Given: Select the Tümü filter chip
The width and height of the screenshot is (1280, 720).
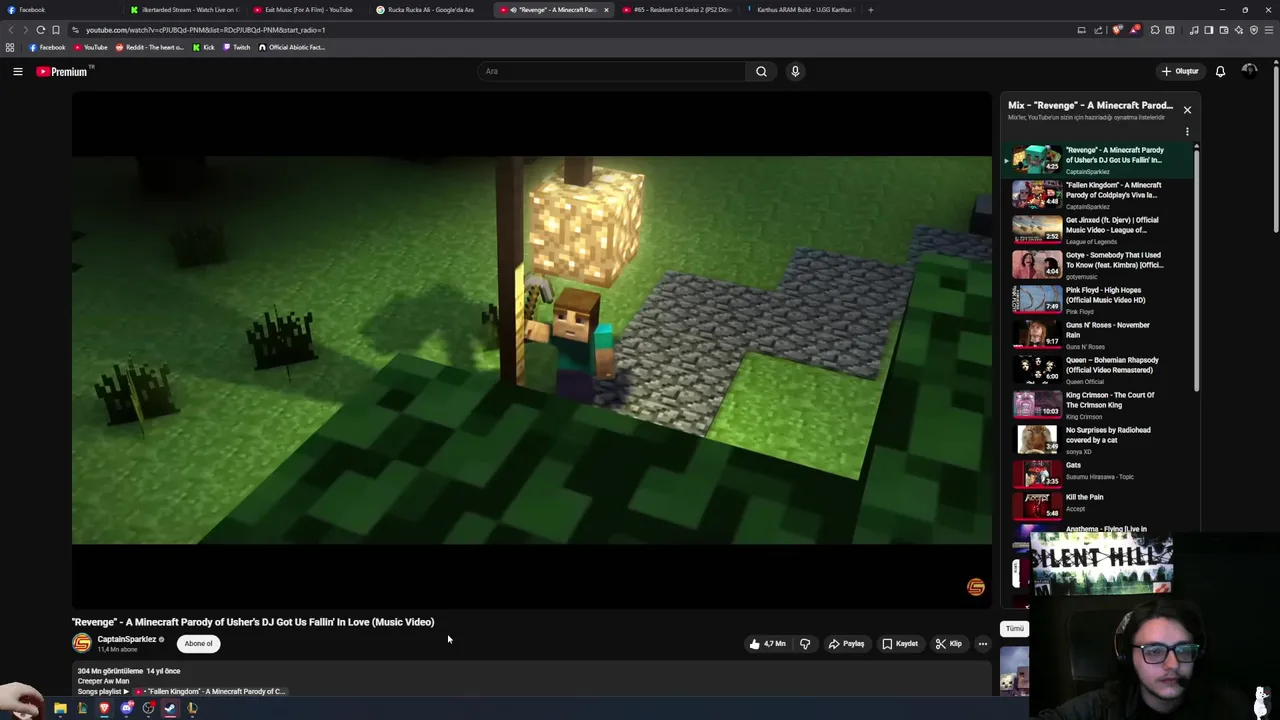Looking at the screenshot, I should click(1015, 628).
